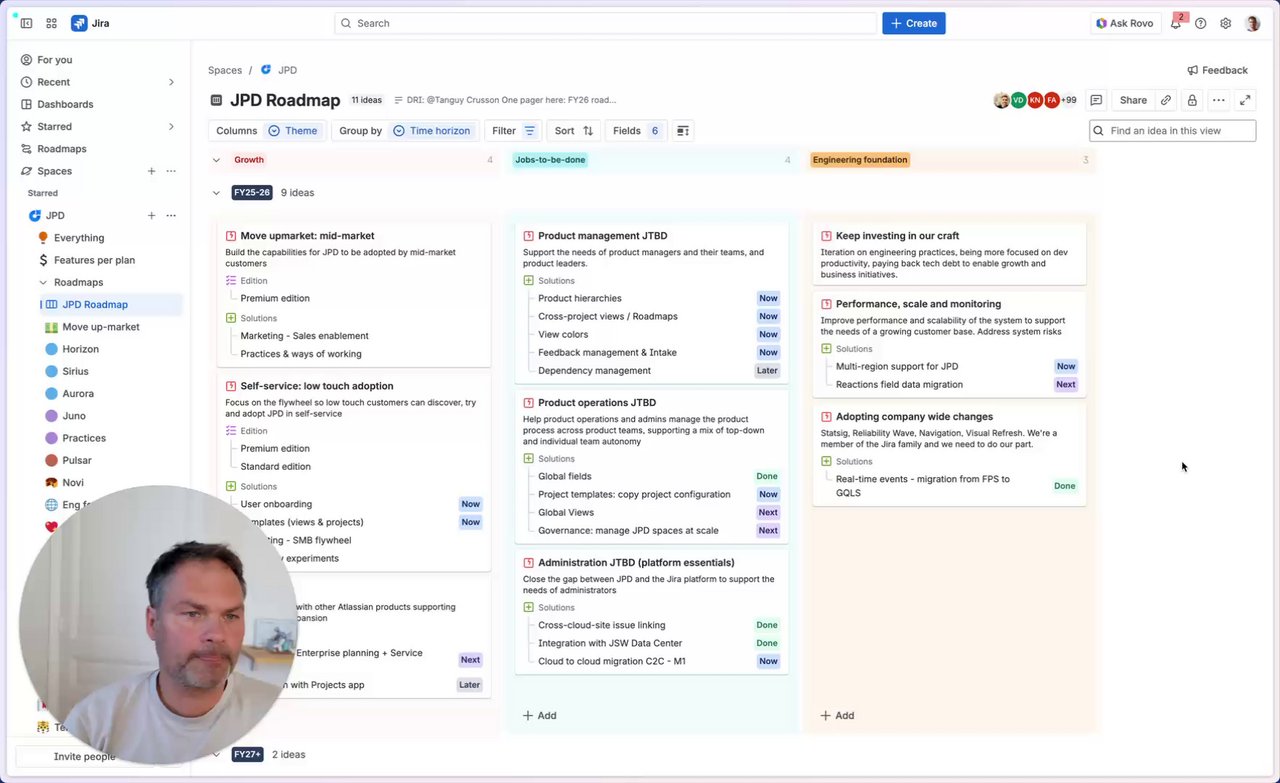
Task: Open the Ask Rovo assistant
Action: [1125, 23]
